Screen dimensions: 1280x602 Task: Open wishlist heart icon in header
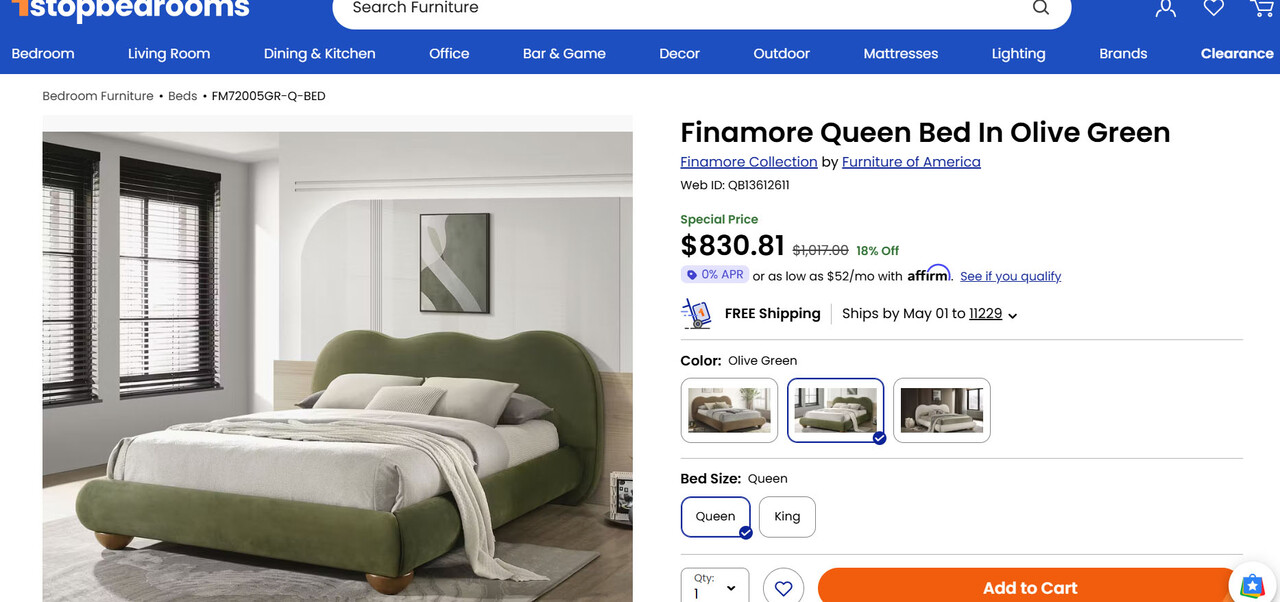(1214, 8)
